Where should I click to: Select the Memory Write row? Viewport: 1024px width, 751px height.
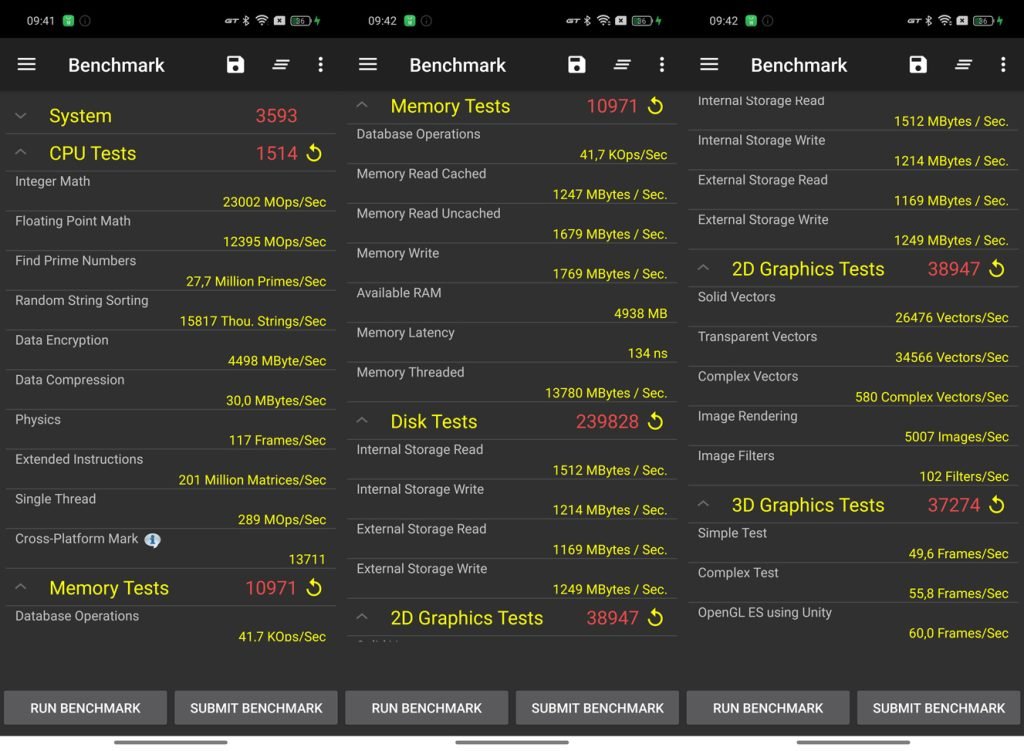512,264
